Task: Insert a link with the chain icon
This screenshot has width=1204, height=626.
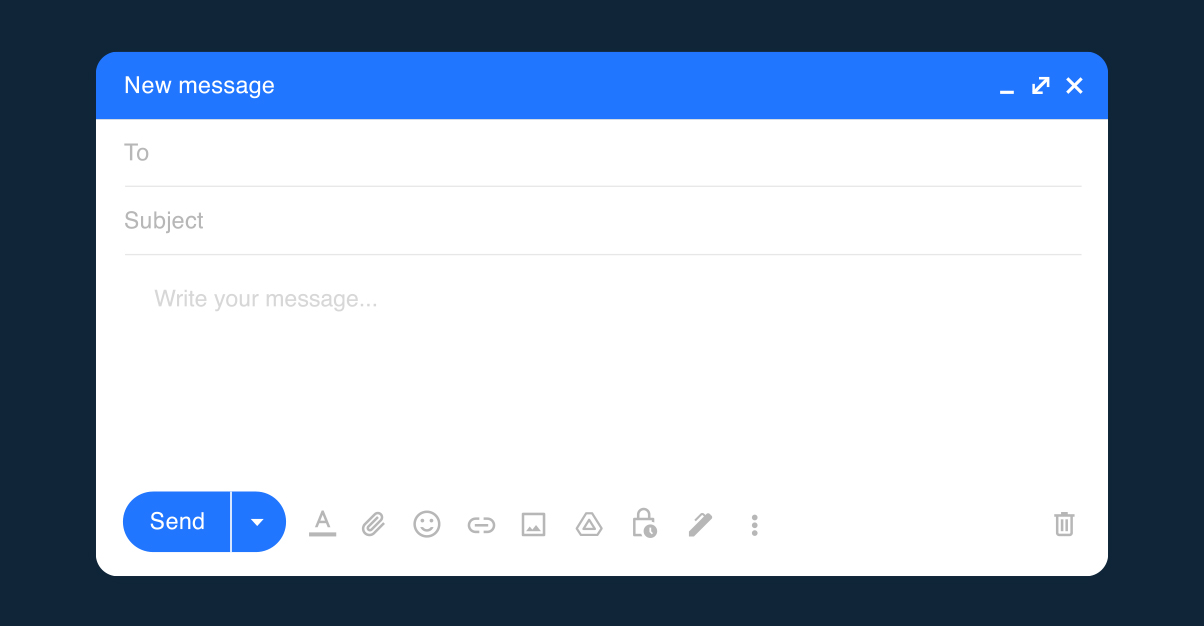Action: tap(481, 525)
